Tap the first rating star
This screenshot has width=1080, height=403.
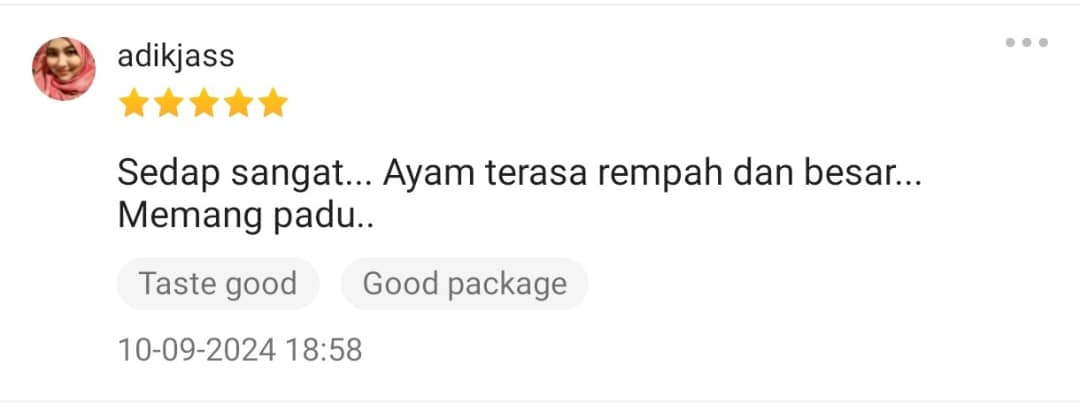[x=134, y=103]
